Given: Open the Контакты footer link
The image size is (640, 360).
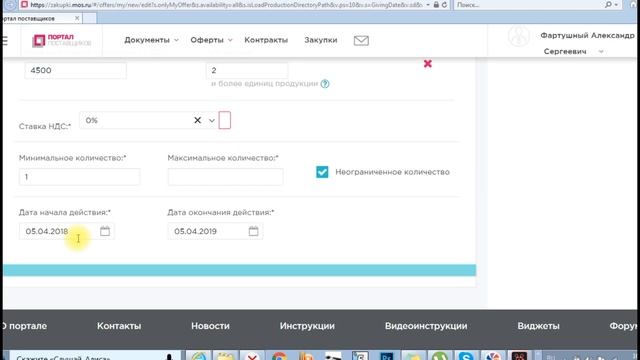Looking at the screenshot, I should tap(119, 326).
